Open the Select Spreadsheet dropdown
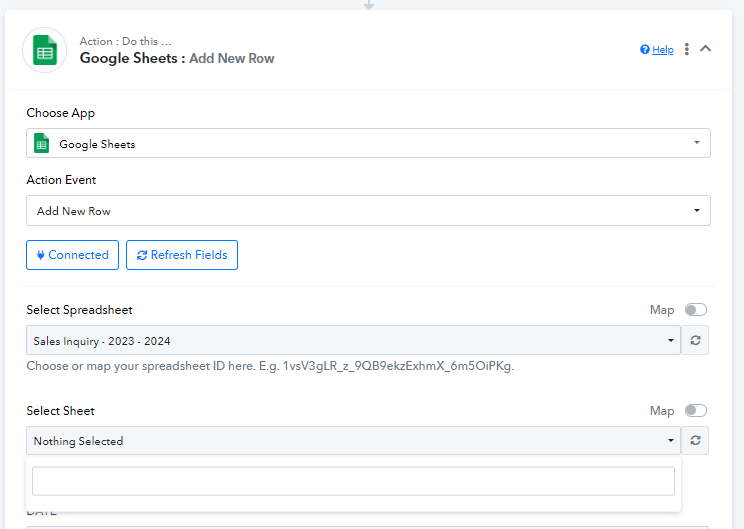This screenshot has height=529, width=744. (353, 340)
